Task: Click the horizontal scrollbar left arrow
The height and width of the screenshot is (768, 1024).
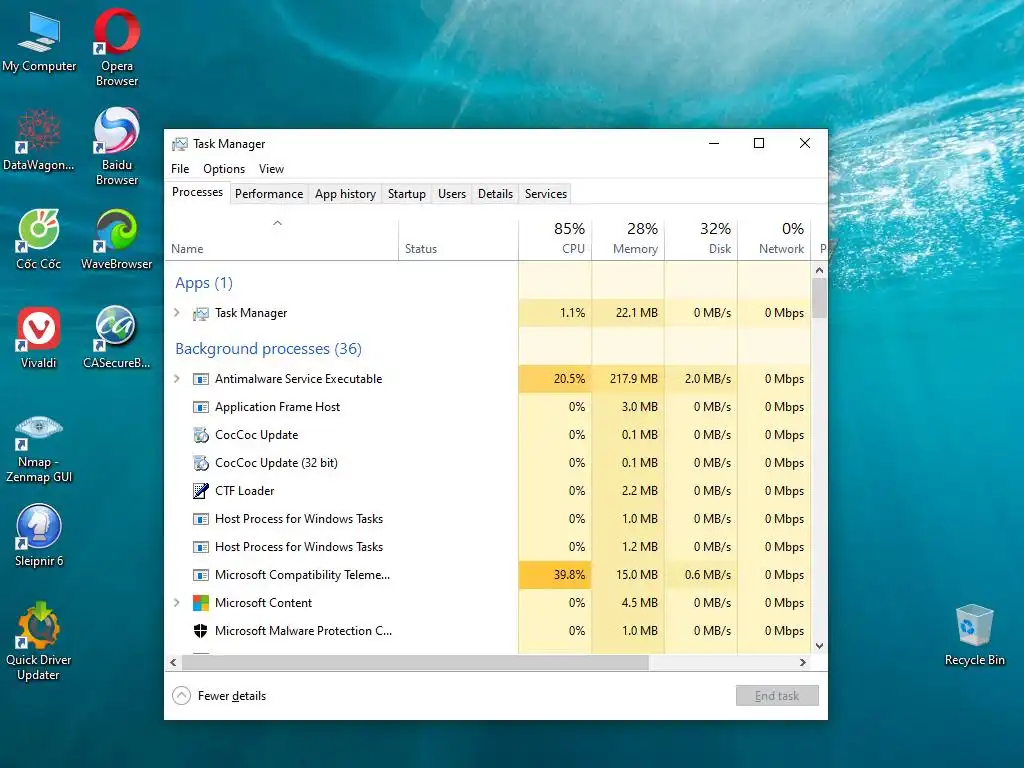Action: (x=173, y=663)
